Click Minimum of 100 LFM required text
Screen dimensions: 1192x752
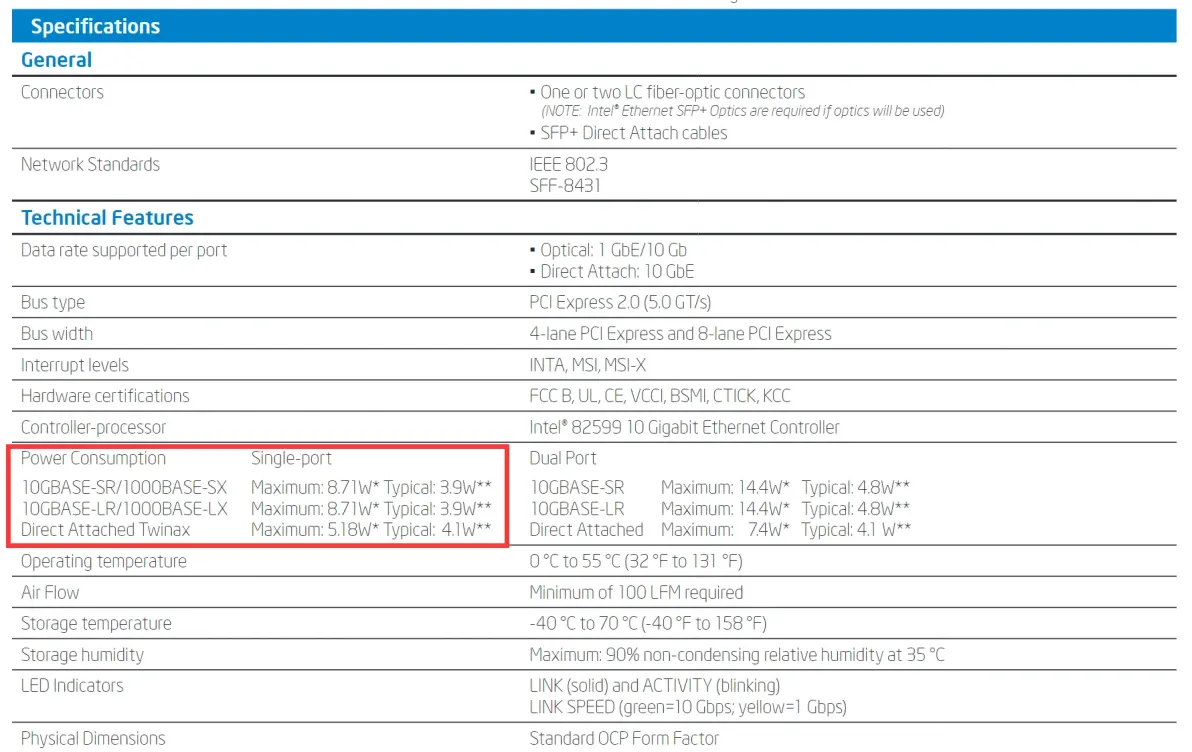point(636,592)
